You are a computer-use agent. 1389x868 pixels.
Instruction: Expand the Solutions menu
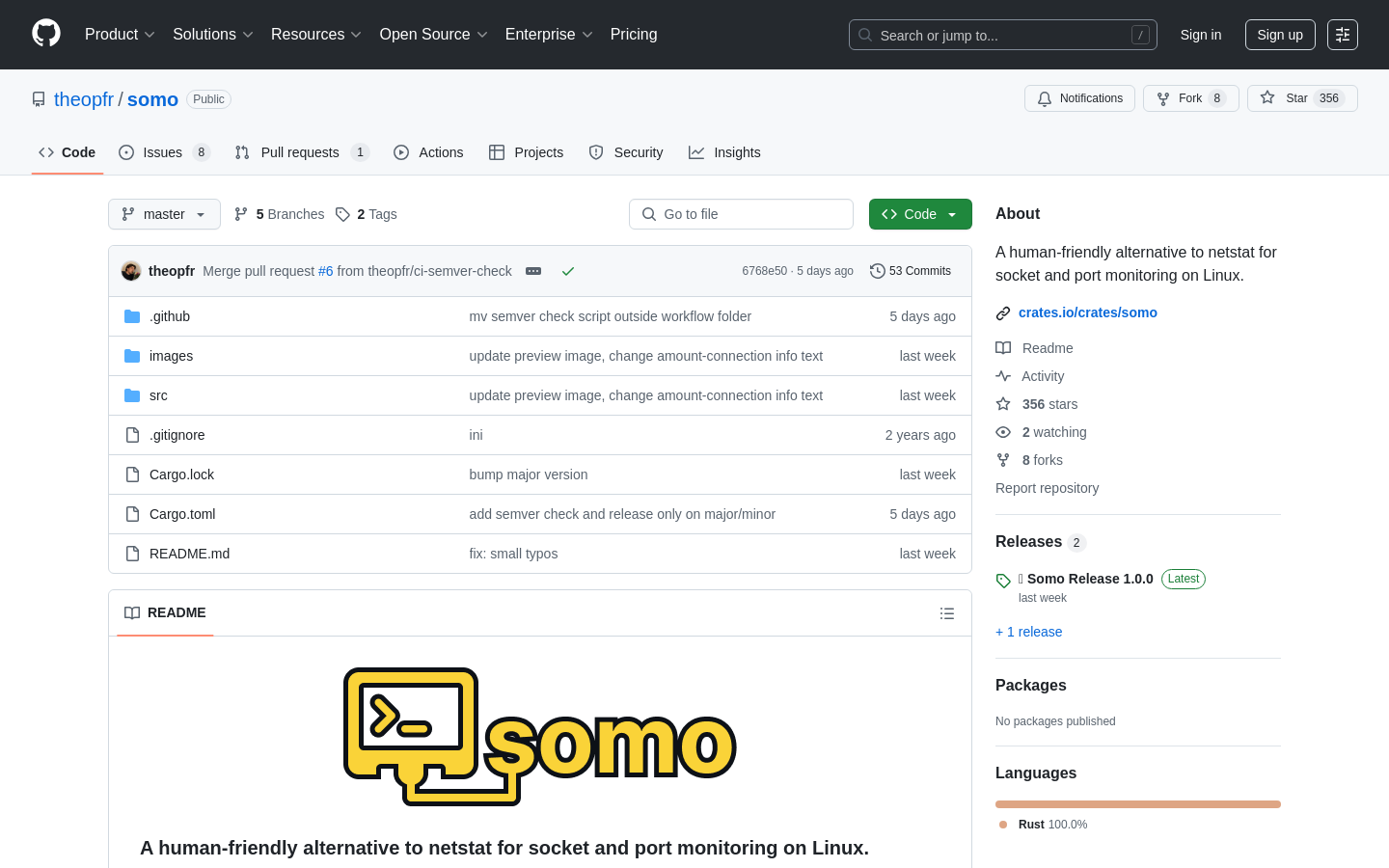tap(213, 35)
